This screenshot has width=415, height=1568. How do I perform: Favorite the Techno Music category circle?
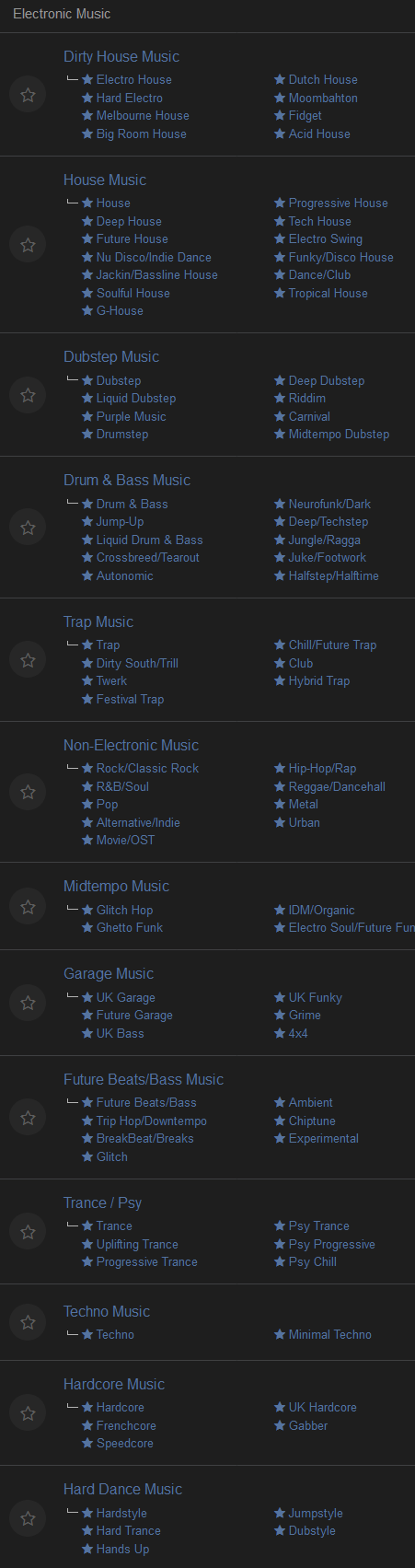coord(28,1322)
